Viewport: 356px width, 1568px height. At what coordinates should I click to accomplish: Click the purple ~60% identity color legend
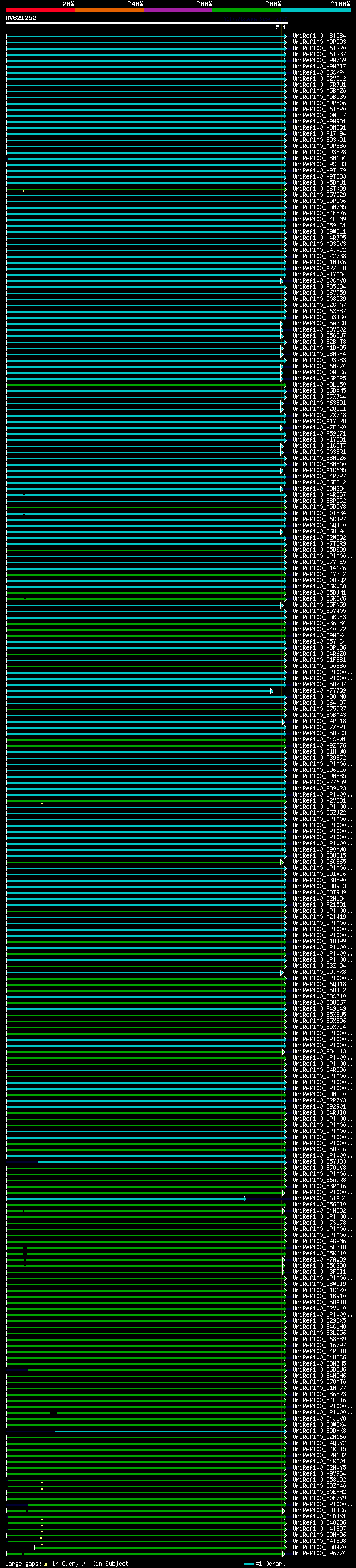(x=179, y=10)
